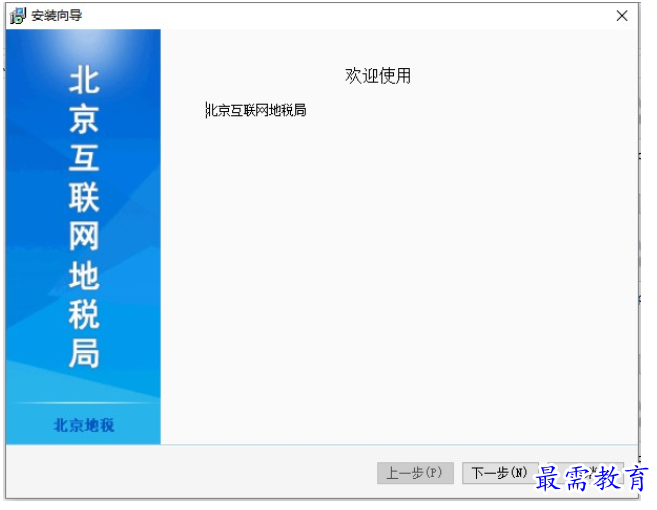Viewport: 657px width, 510px height.
Task: Click the 安装向导 title text
Action: 57,16
